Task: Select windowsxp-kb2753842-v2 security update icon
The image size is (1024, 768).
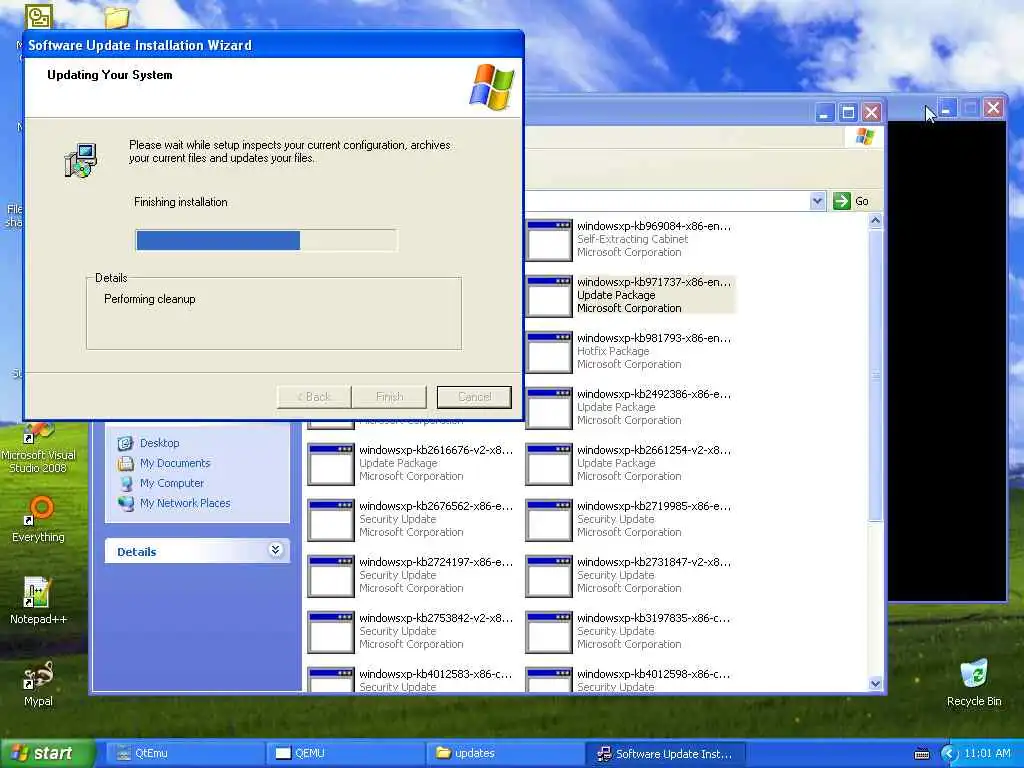Action: pos(330,633)
